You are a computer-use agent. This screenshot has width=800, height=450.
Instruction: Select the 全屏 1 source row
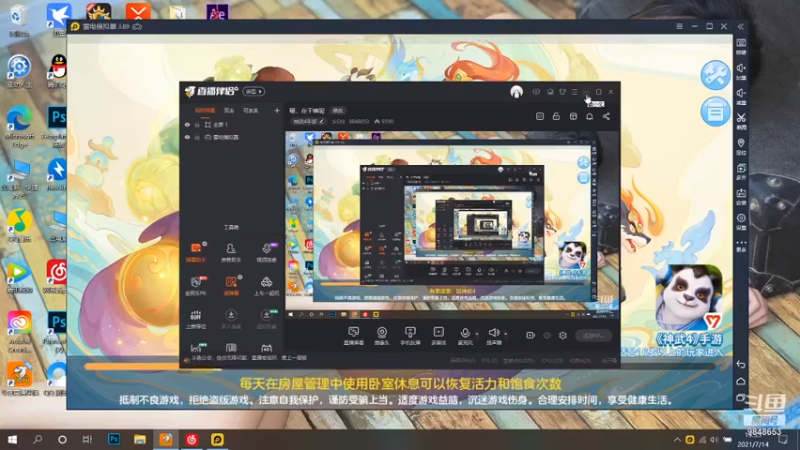click(x=232, y=124)
